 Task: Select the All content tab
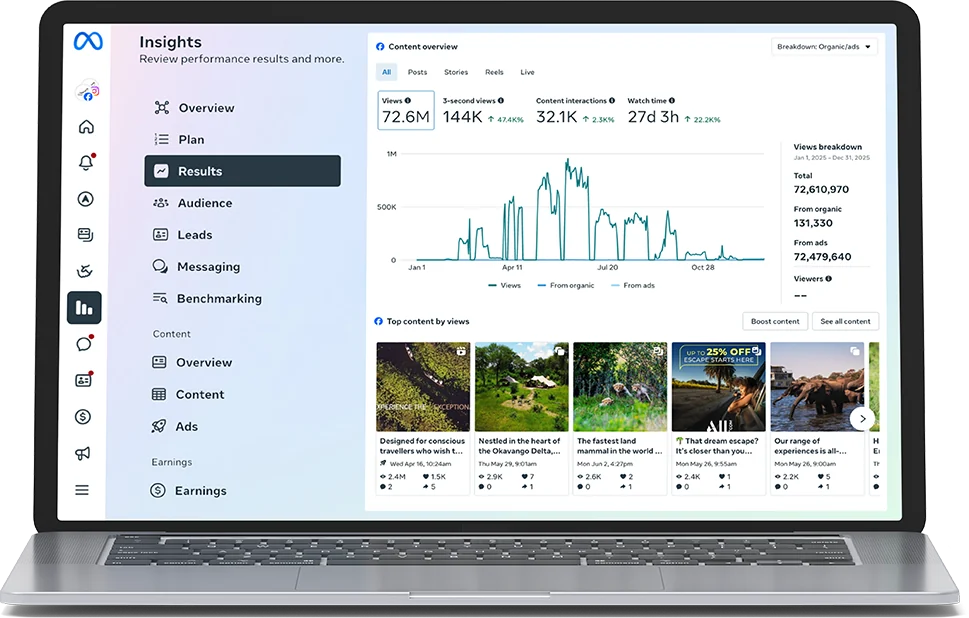coord(386,72)
